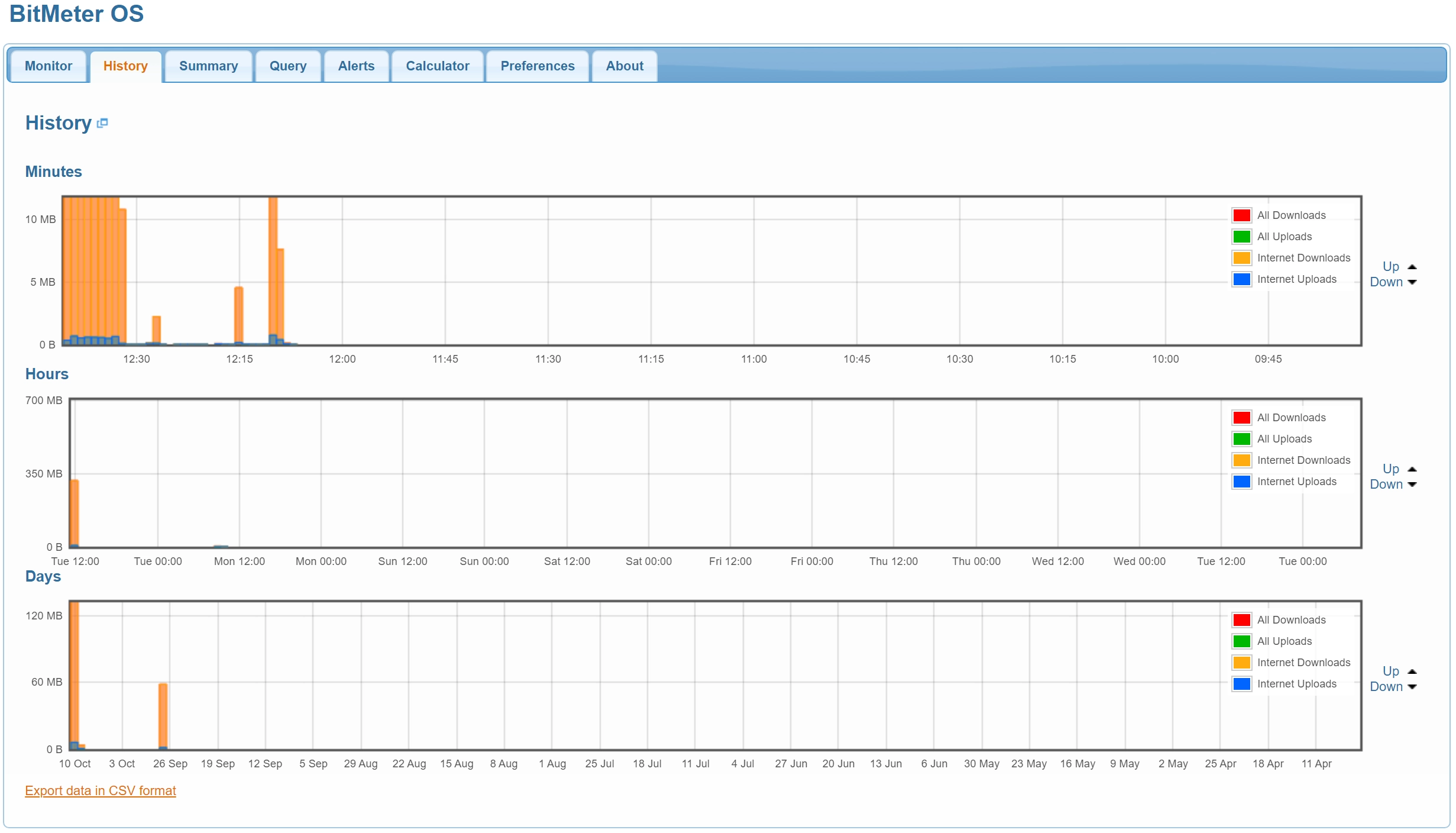
Task: Select the Monitor tab
Action: pos(48,65)
